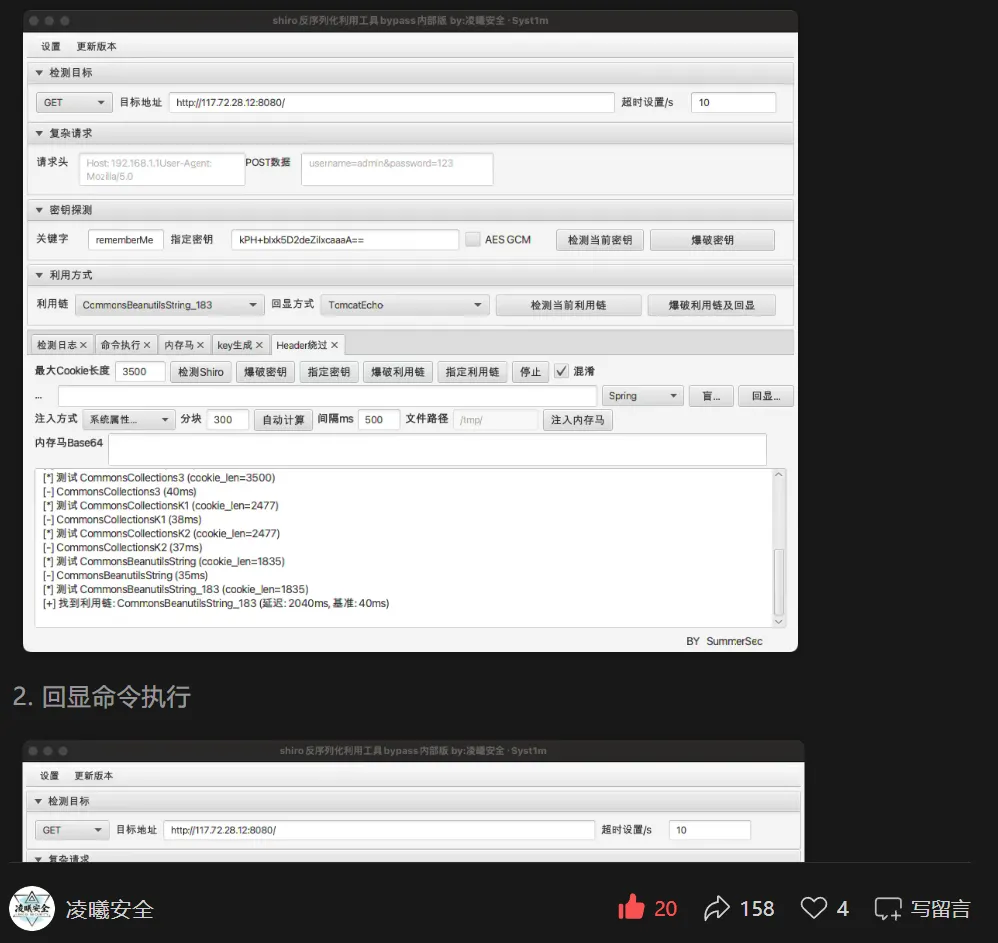The image size is (998, 943).
Task: Open the 设置 menu in top window
Action: tap(51, 46)
